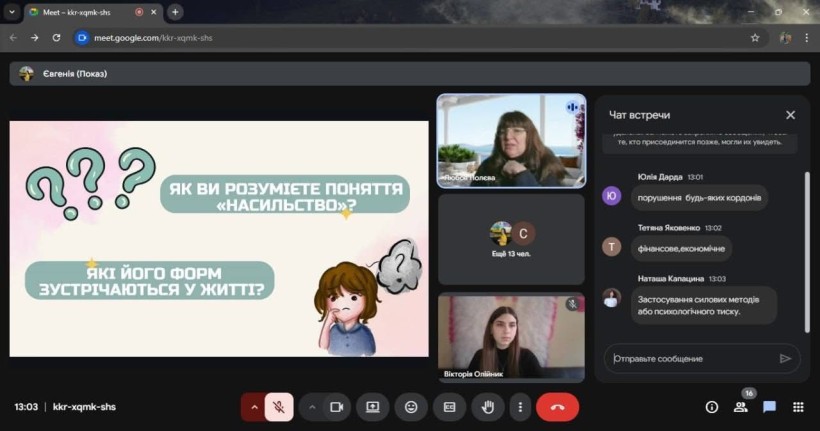Screen dimensions: 820x431
Task: Close the Чат встречи panel
Action: pos(790,115)
